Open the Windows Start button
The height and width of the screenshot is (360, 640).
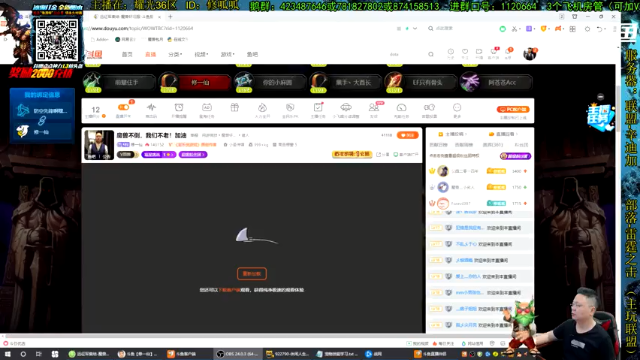click(x=7, y=354)
